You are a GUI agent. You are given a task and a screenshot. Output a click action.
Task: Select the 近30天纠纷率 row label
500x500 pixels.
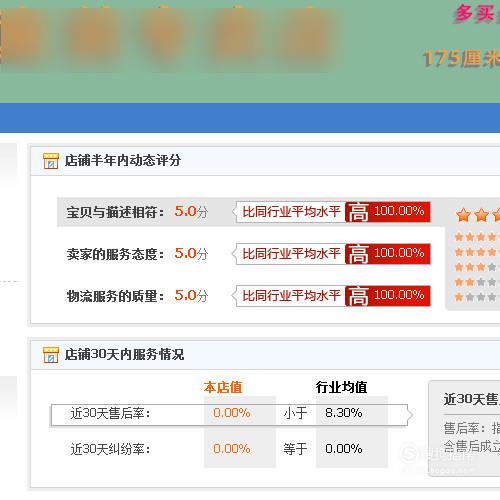tap(110, 449)
